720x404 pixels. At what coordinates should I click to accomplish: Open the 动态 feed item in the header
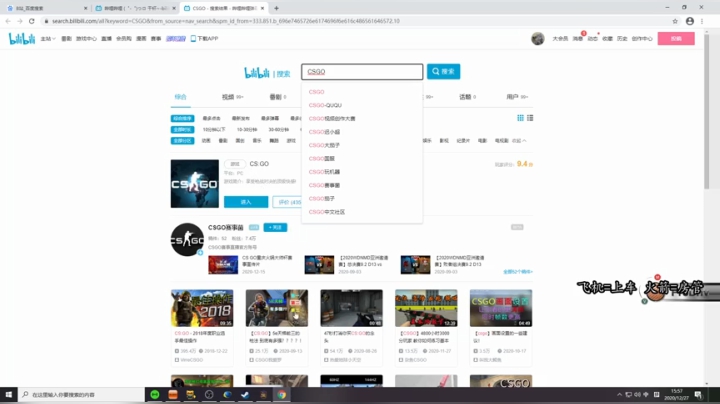pyautogui.click(x=592, y=39)
